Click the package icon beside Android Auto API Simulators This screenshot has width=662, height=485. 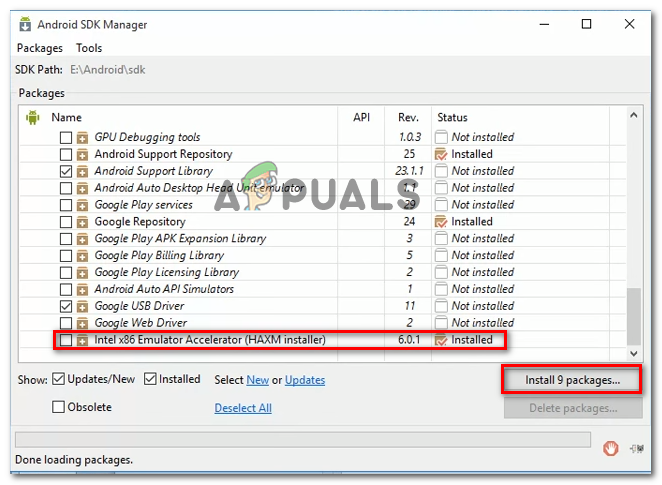[x=82, y=290]
